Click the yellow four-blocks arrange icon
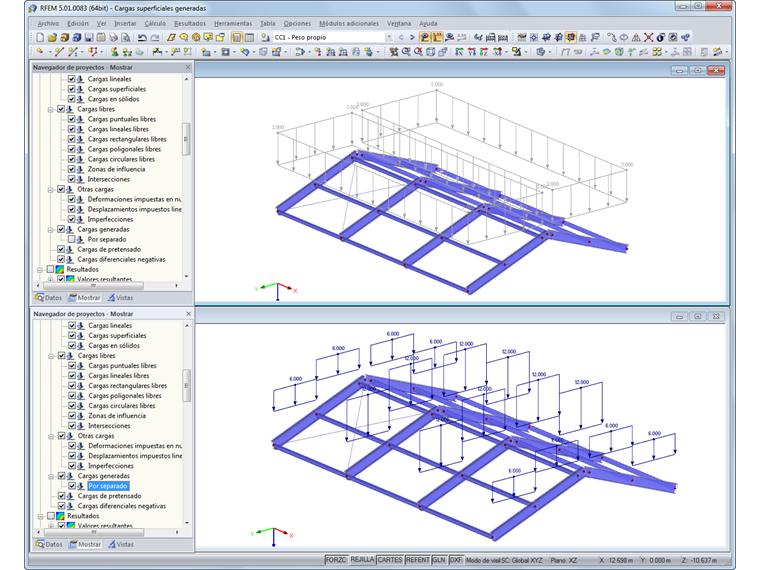This screenshot has width=760, height=570. point(657,51)
